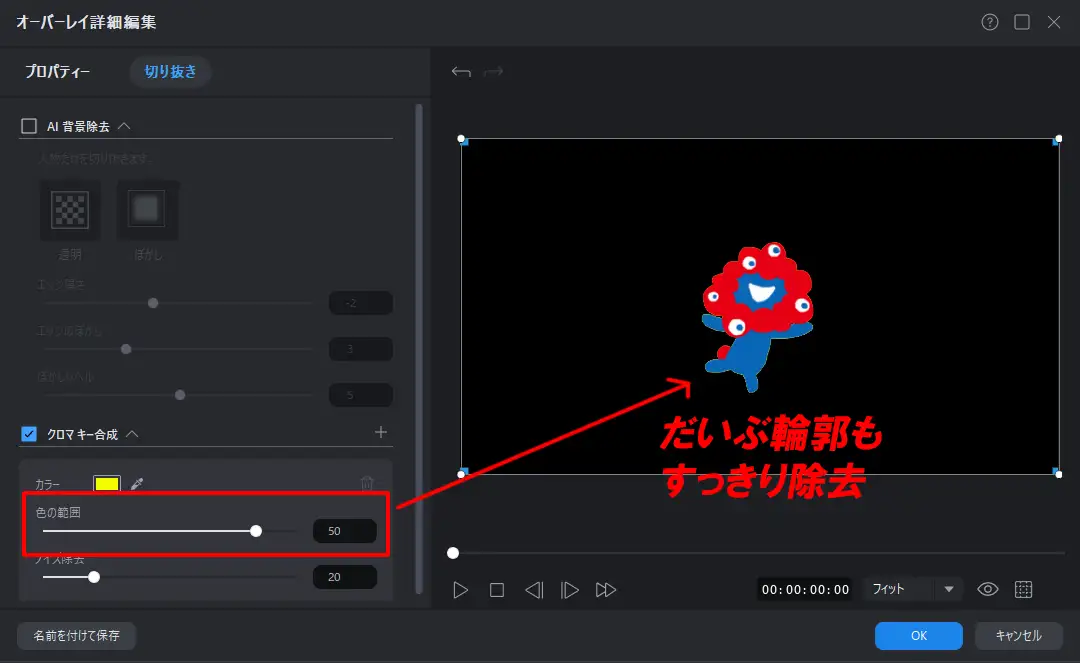Toggle the grid overlay icon
The width and height of the screenshot is (1080, 663).
point(1023,589)
